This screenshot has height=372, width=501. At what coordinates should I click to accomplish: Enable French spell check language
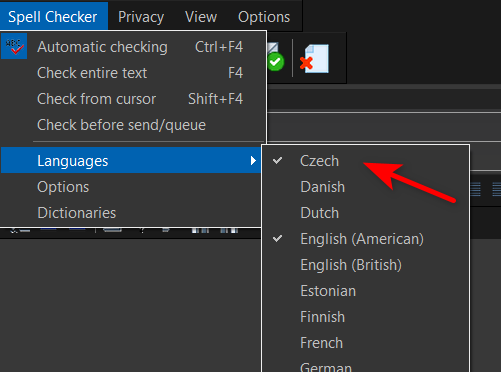[x=366, y=343]
